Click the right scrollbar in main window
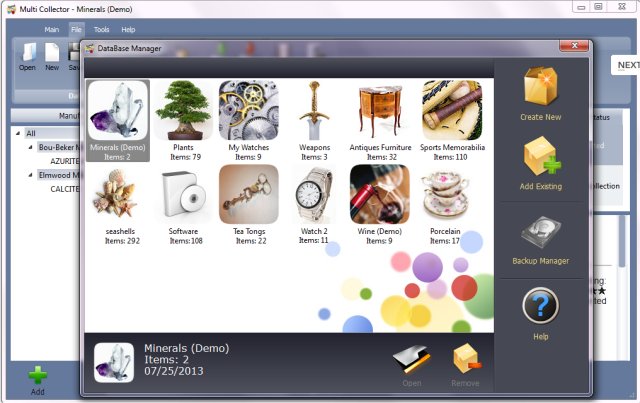640x403 pixels. click(622, 241)
